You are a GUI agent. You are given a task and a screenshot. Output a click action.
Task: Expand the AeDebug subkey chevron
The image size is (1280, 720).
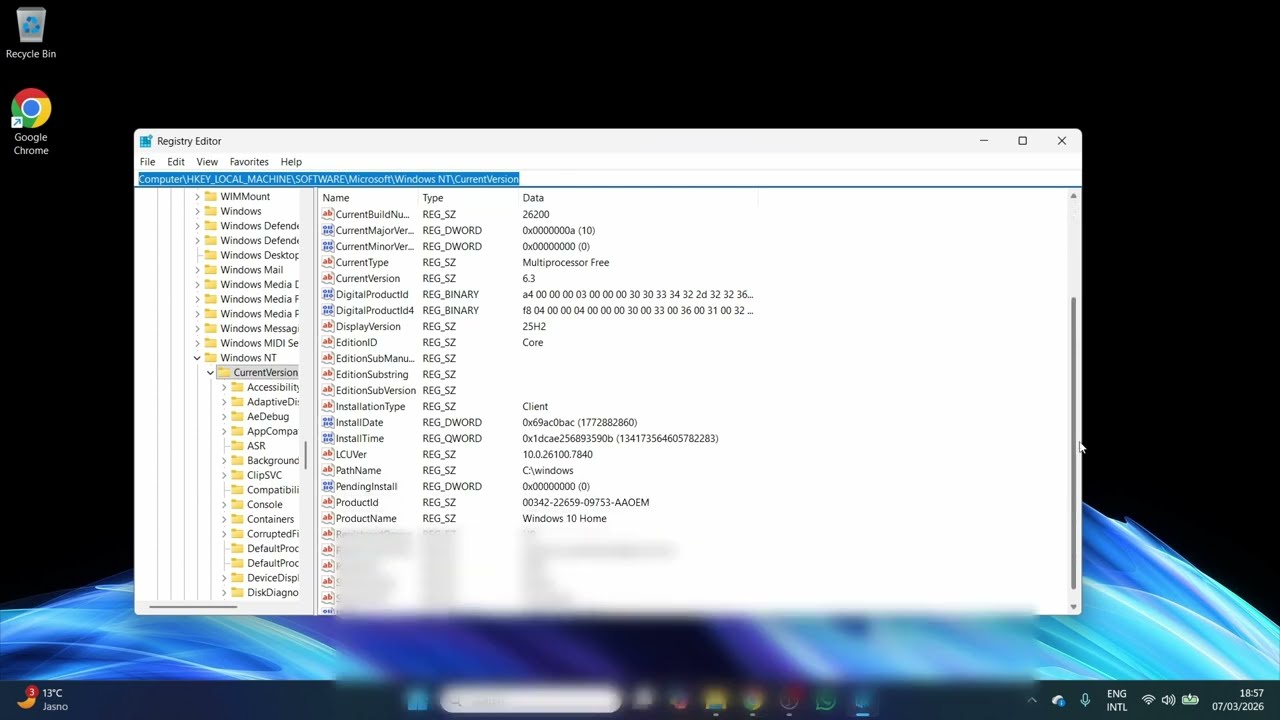(223, 416)
